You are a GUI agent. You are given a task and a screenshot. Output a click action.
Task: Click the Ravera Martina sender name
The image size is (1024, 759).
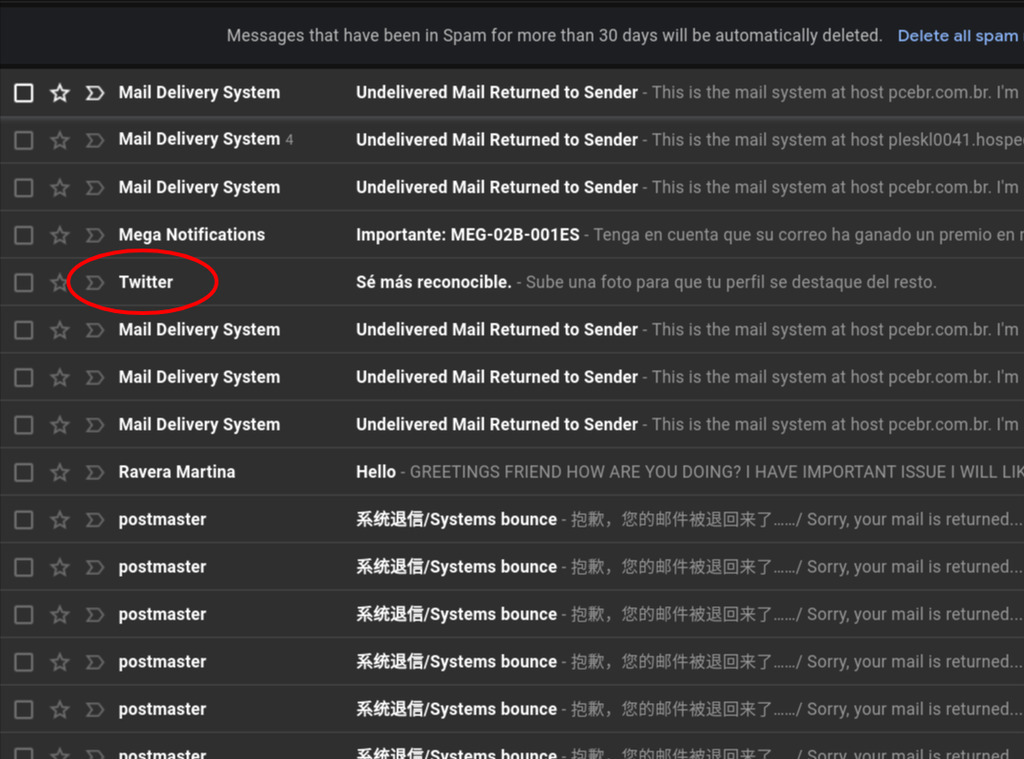tap(176, 472)
